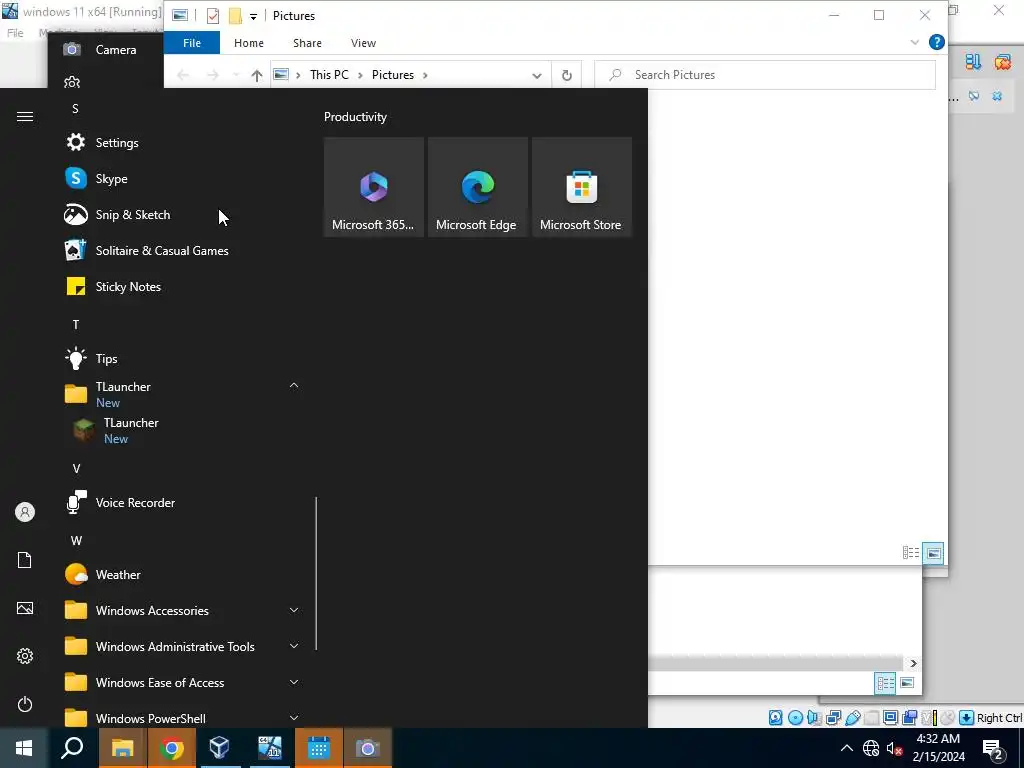Jump to letter T section header
Image resolution: width=1024 pixels, height=768 pixels.
click(76, 325)
